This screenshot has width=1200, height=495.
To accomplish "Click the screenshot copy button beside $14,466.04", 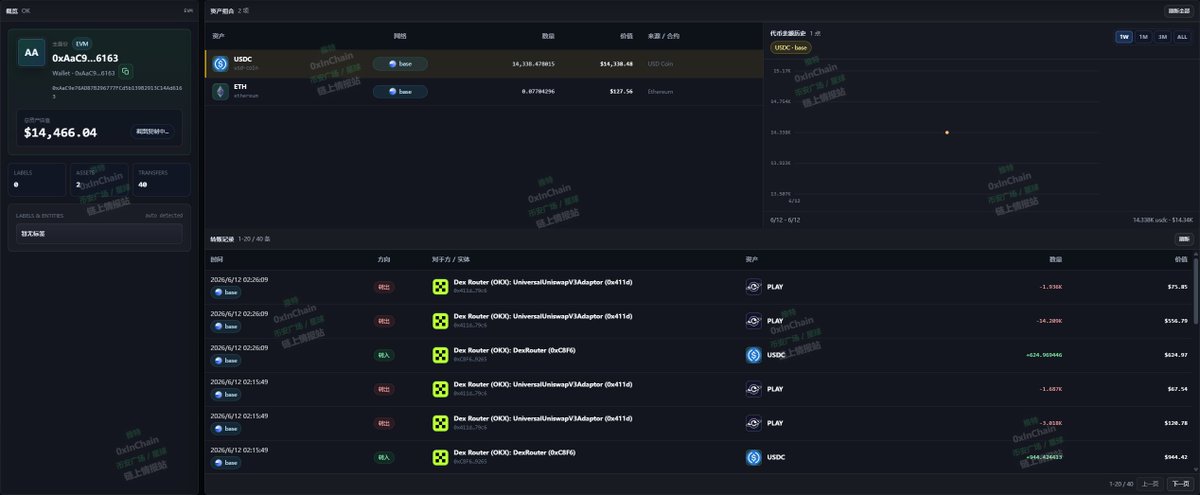I will point(154,131).
